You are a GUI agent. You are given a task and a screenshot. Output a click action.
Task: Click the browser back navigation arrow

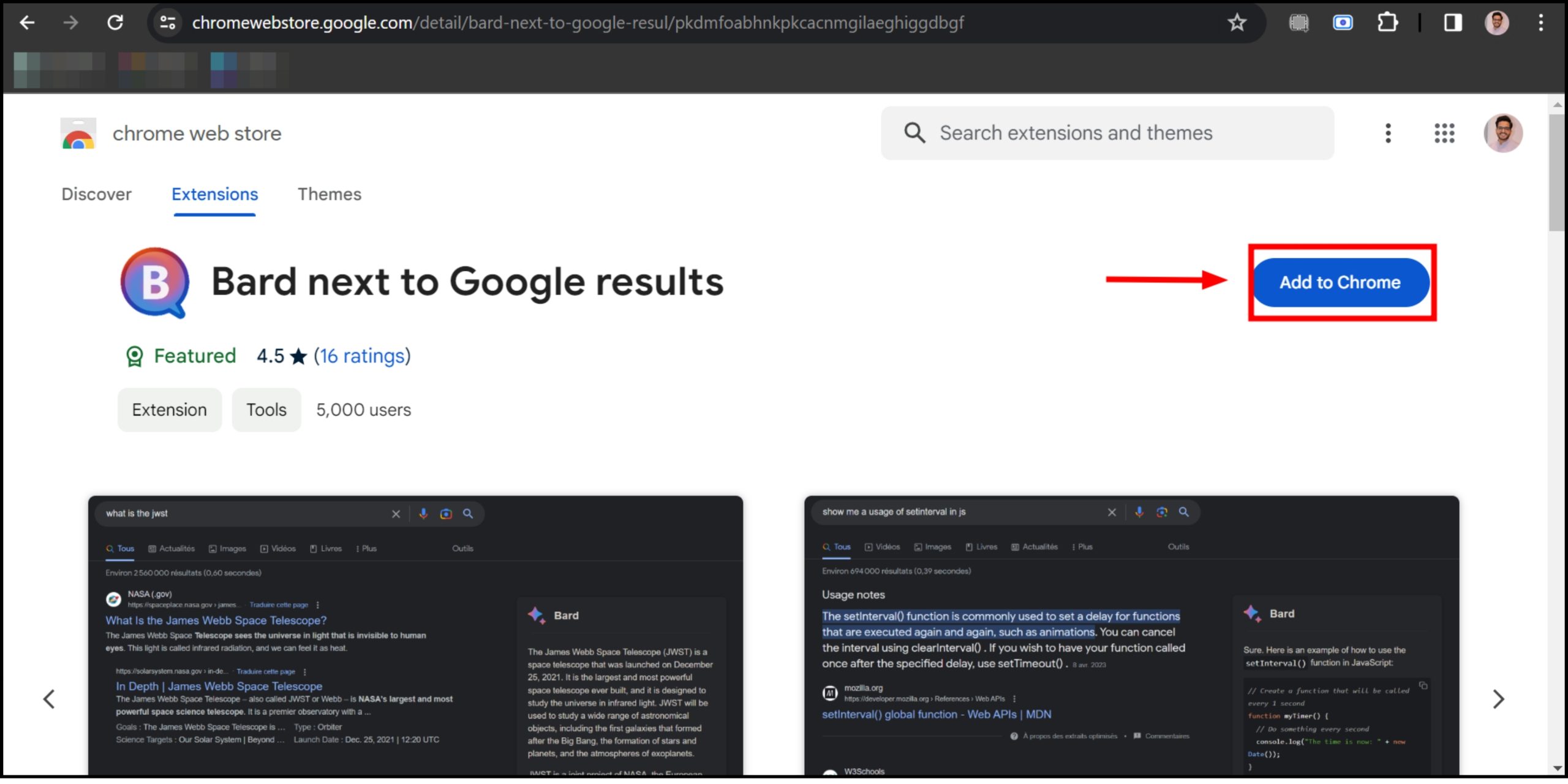[26, 23]
